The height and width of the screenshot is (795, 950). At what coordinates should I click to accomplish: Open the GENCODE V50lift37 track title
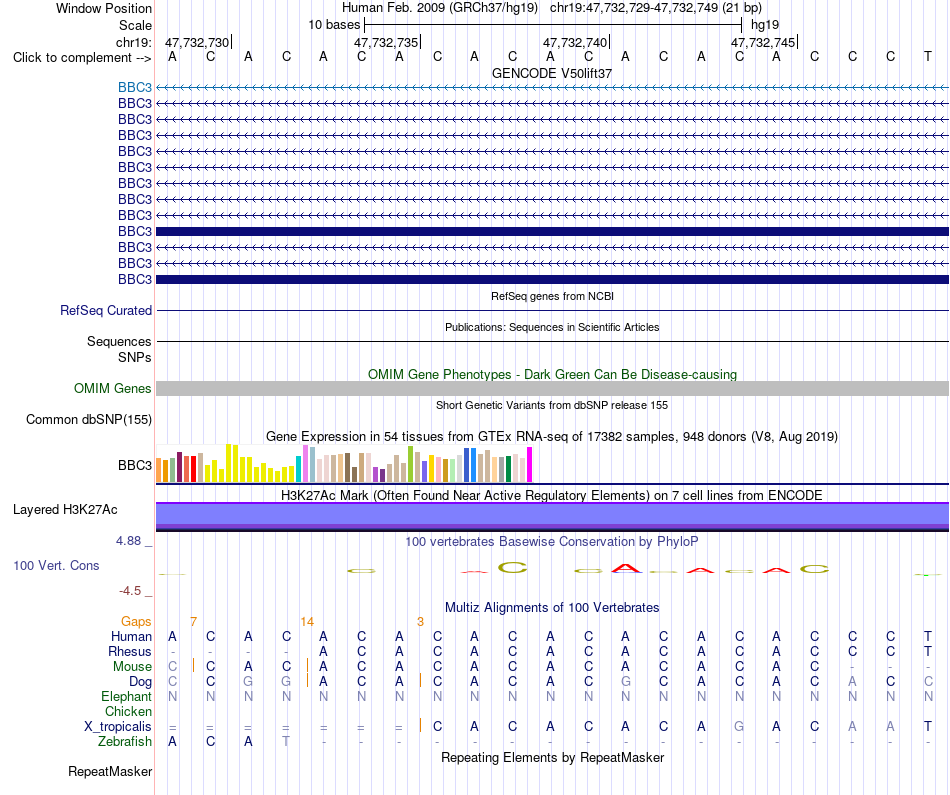tap(552, 73)
